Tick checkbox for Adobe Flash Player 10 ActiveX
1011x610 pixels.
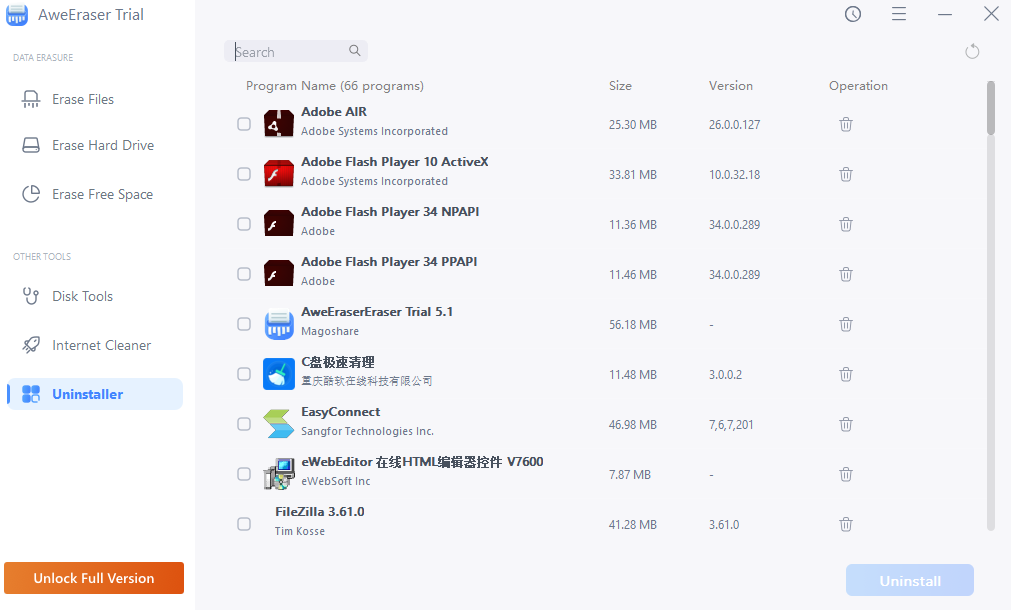click(244, 174)
